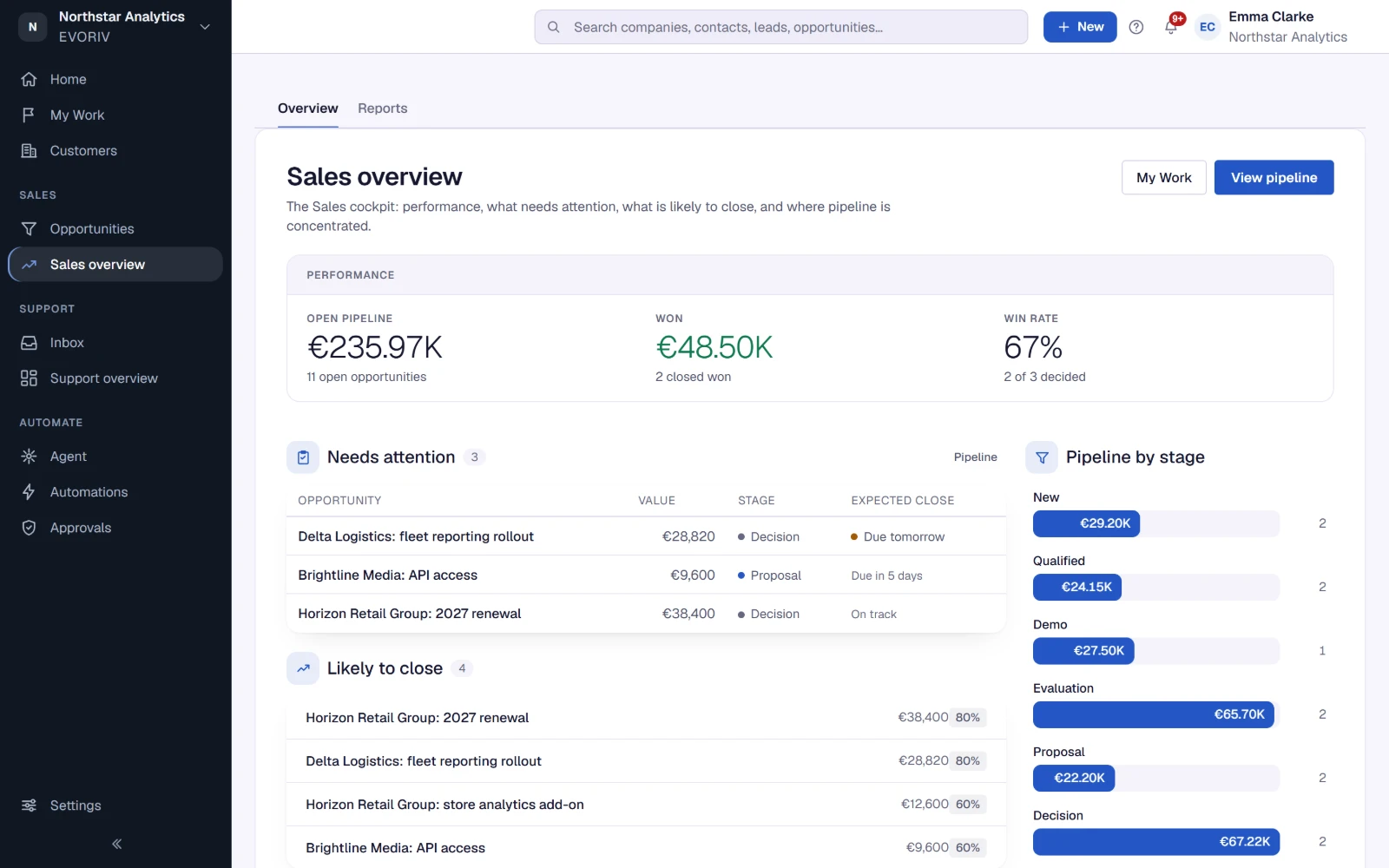Screen dimensions: 1389x868
Task: Click the Inbox tray icon
Action: pos(29,342)
